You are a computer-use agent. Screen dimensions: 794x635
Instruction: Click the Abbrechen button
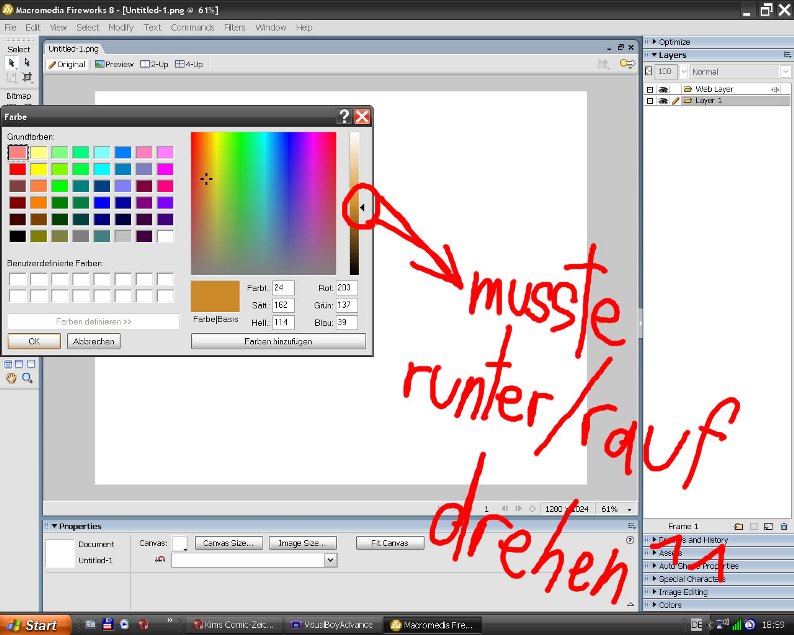[x=94, y=341]
